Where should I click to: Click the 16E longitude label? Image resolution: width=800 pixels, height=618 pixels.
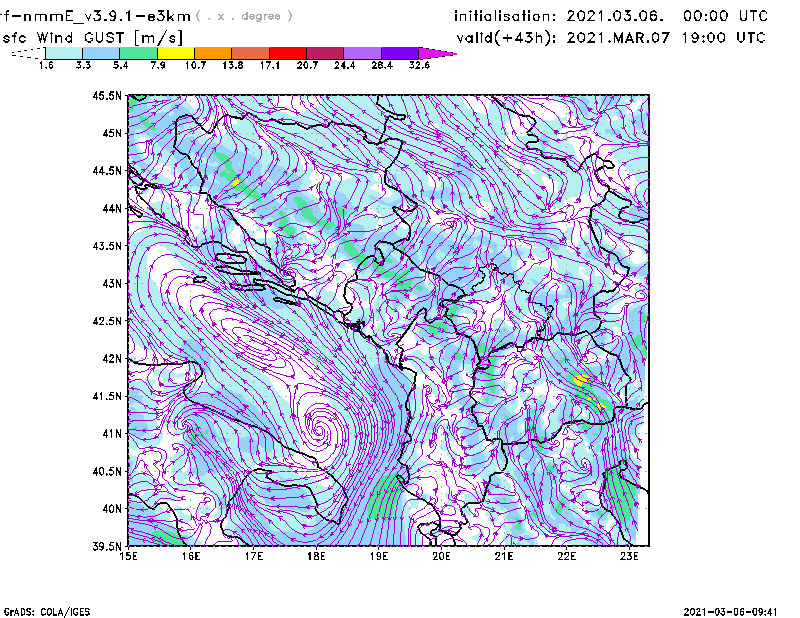click(x=191, y=556)
